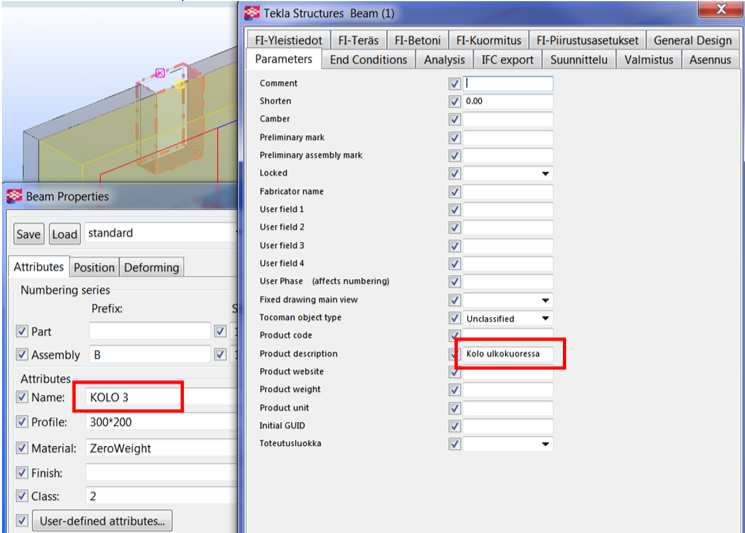
Task: Close the Tekla Structures Beam dialog
Action: coord(721,9)
